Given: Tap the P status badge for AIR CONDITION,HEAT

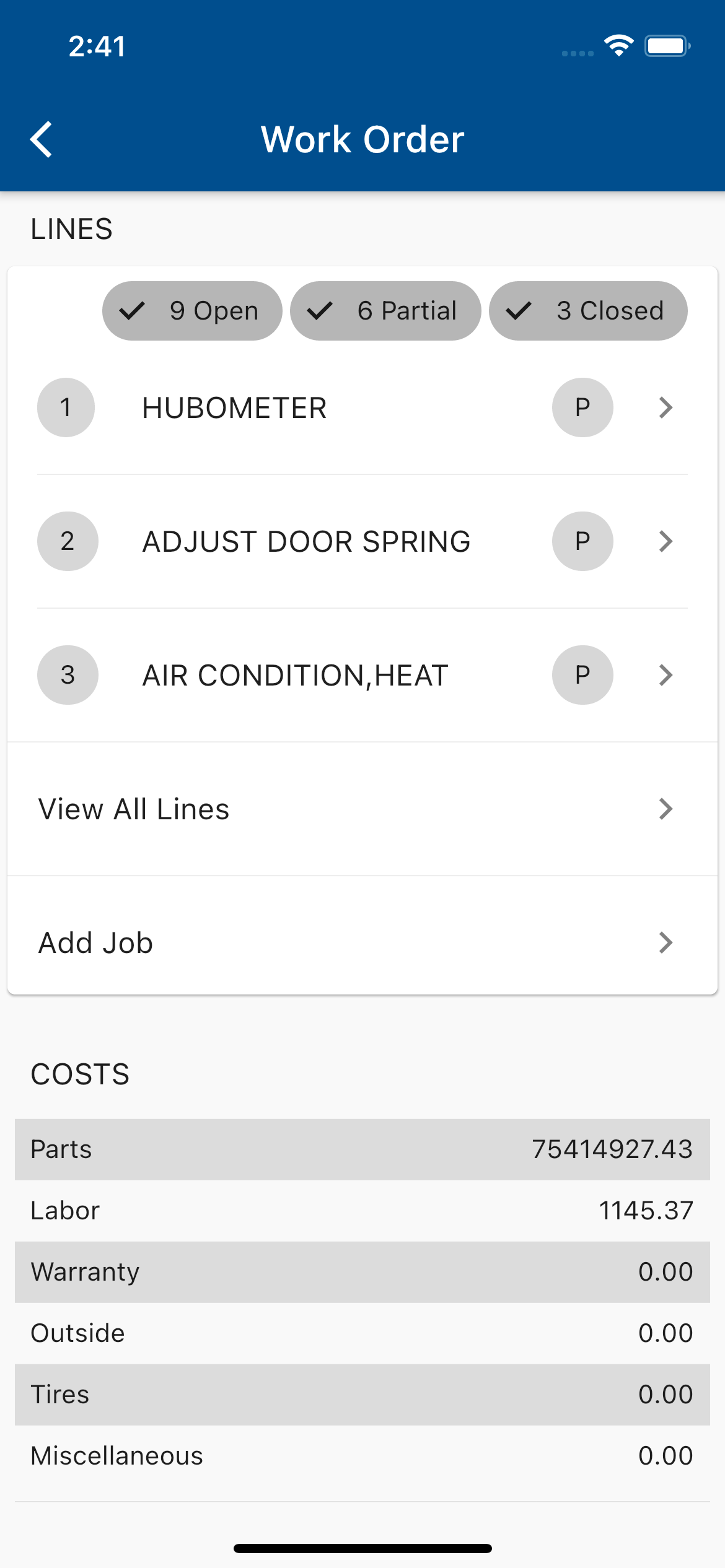Looking at the screenshot, I should (x=582, y=675).
